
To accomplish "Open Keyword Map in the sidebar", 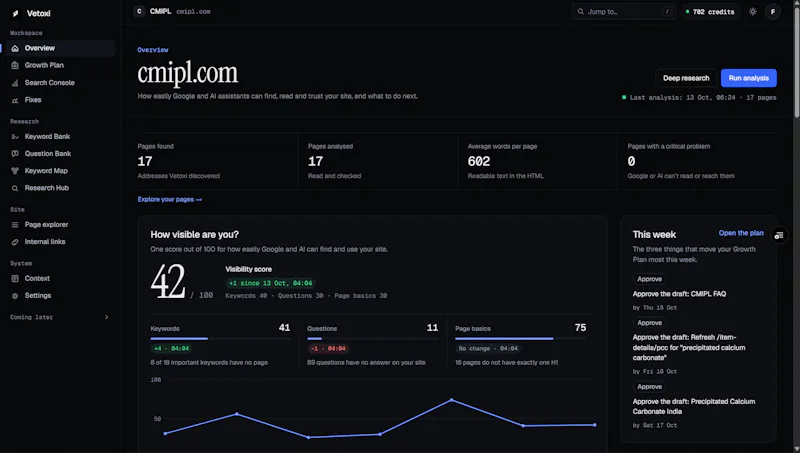I will tap(59, 171).
